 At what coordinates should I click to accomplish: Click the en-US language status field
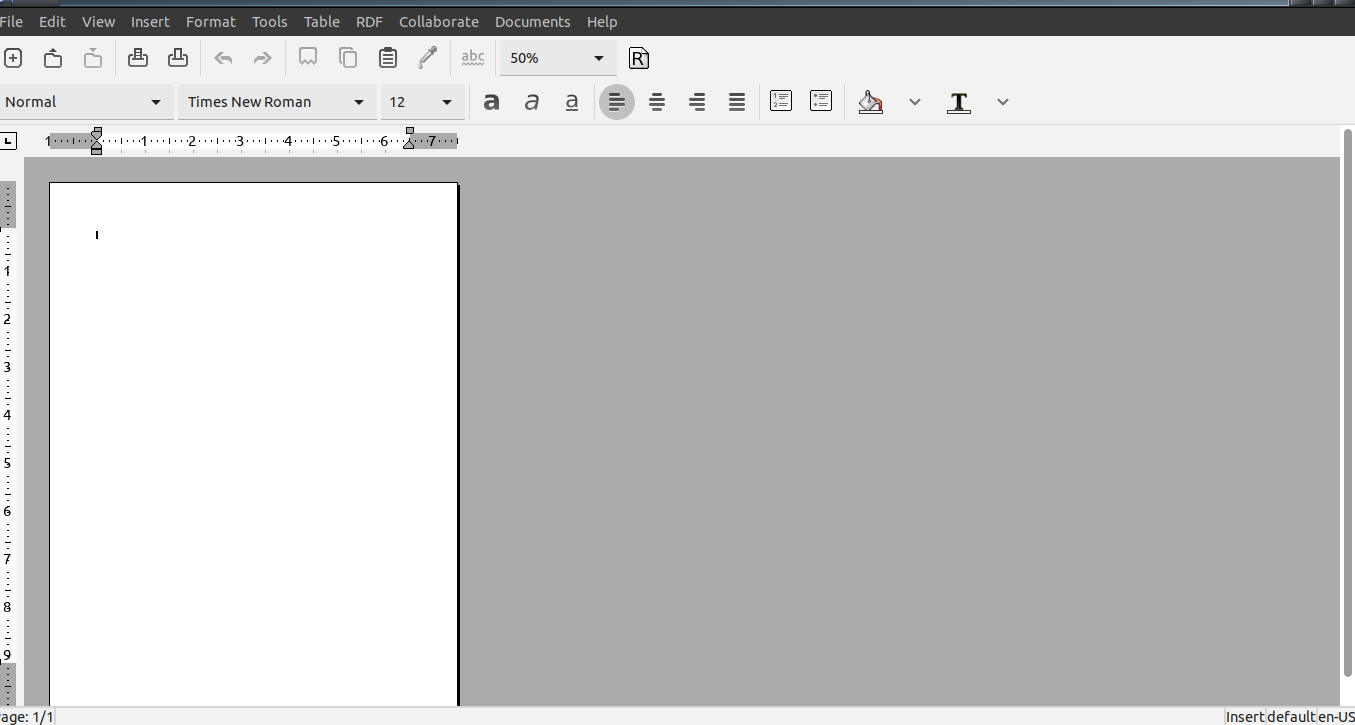point(1336,717)
